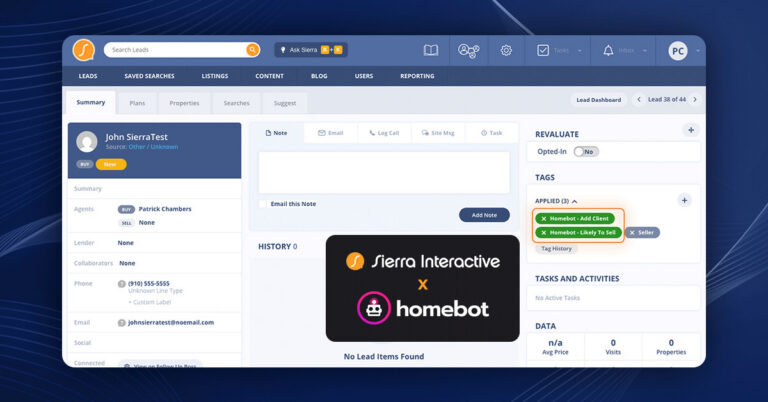Open the user account dropdown arrow
The width and height of the screenshot is (768, 402).
point(698,51)
